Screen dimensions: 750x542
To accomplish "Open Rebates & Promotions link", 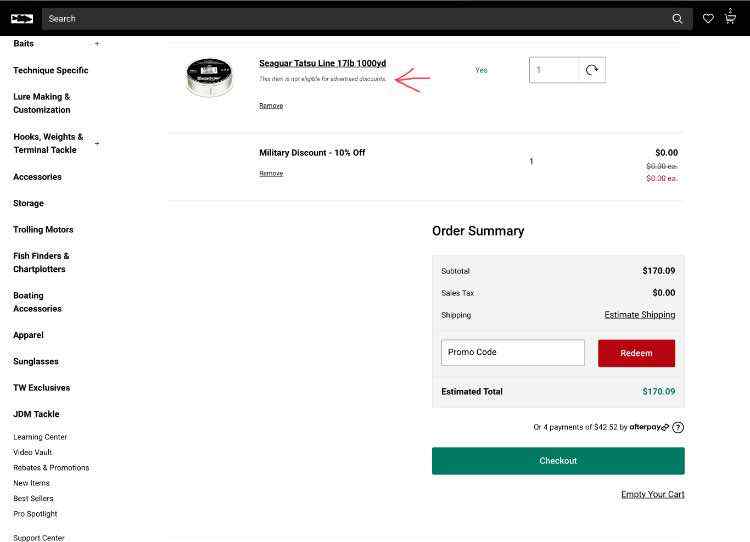I will pyautogui.click(x=51, y=467).
